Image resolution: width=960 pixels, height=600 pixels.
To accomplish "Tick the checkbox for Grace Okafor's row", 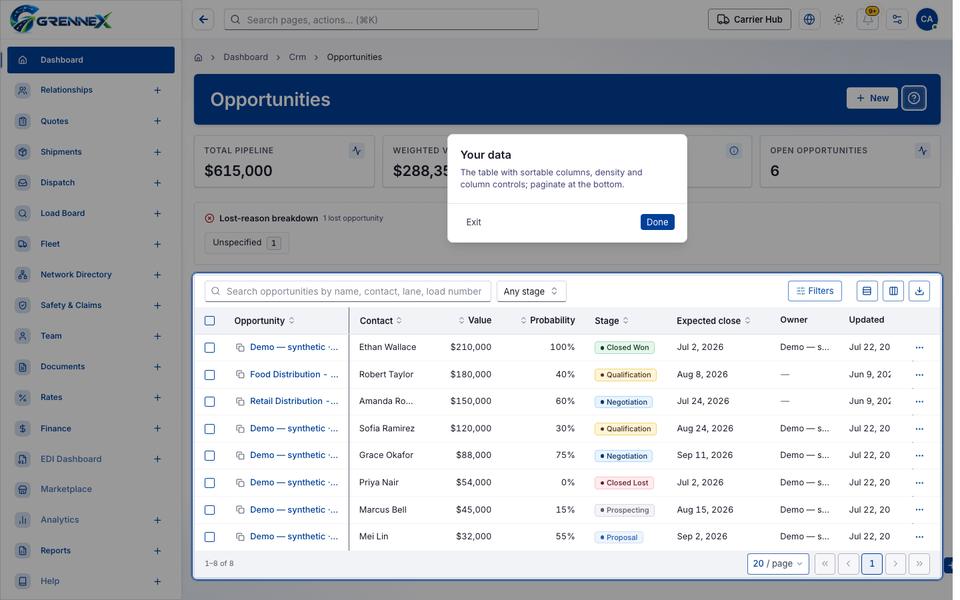I will pos(210,456).
